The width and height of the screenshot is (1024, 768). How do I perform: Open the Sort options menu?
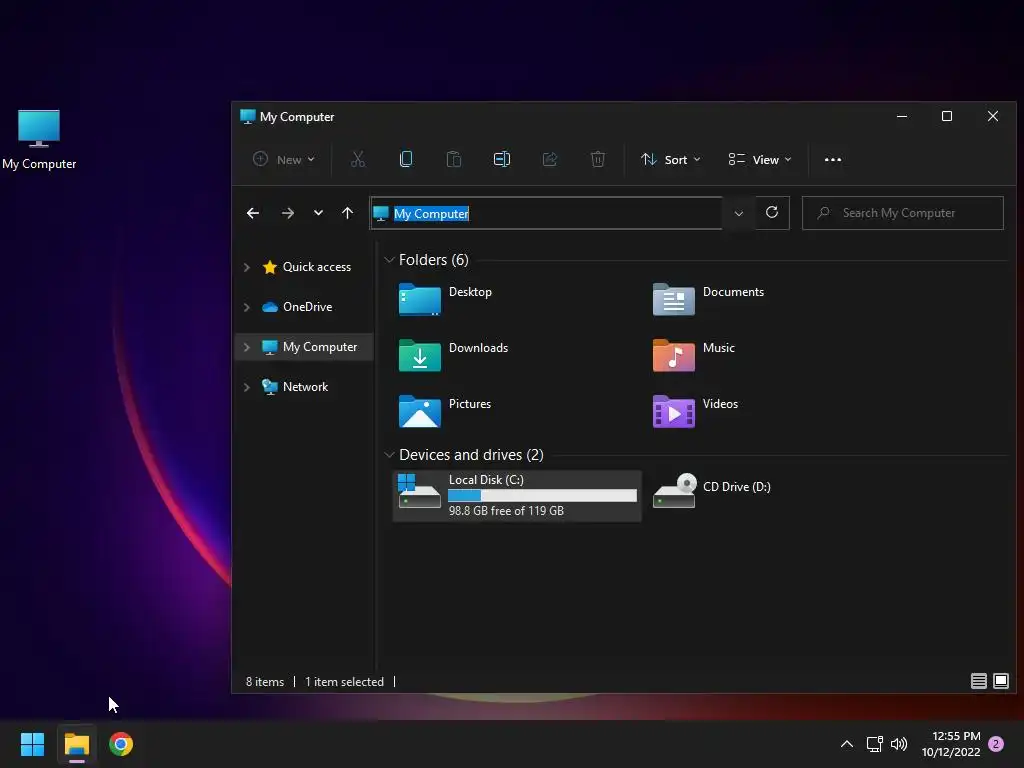671,159
